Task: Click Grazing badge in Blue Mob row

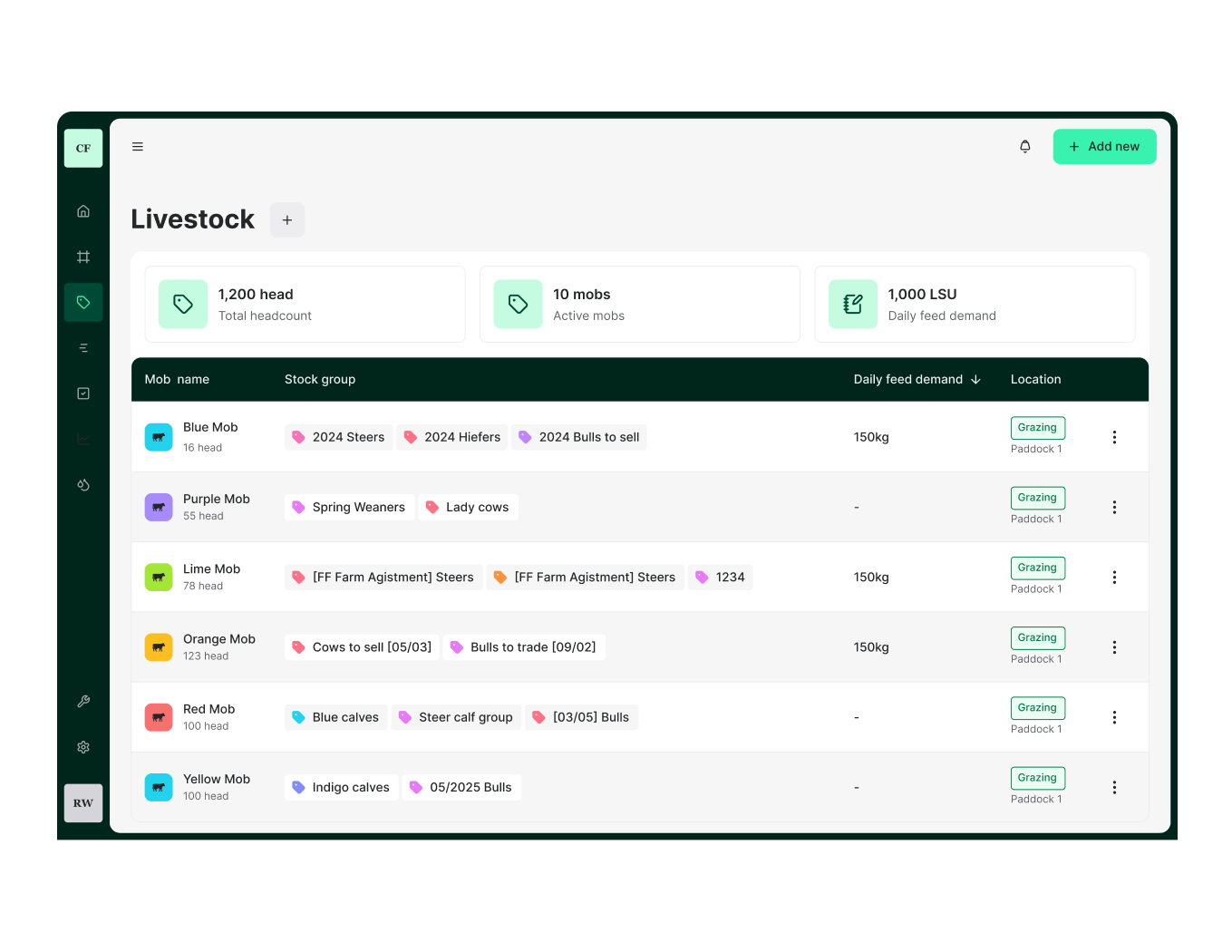Action: [x=1038, y=428]
